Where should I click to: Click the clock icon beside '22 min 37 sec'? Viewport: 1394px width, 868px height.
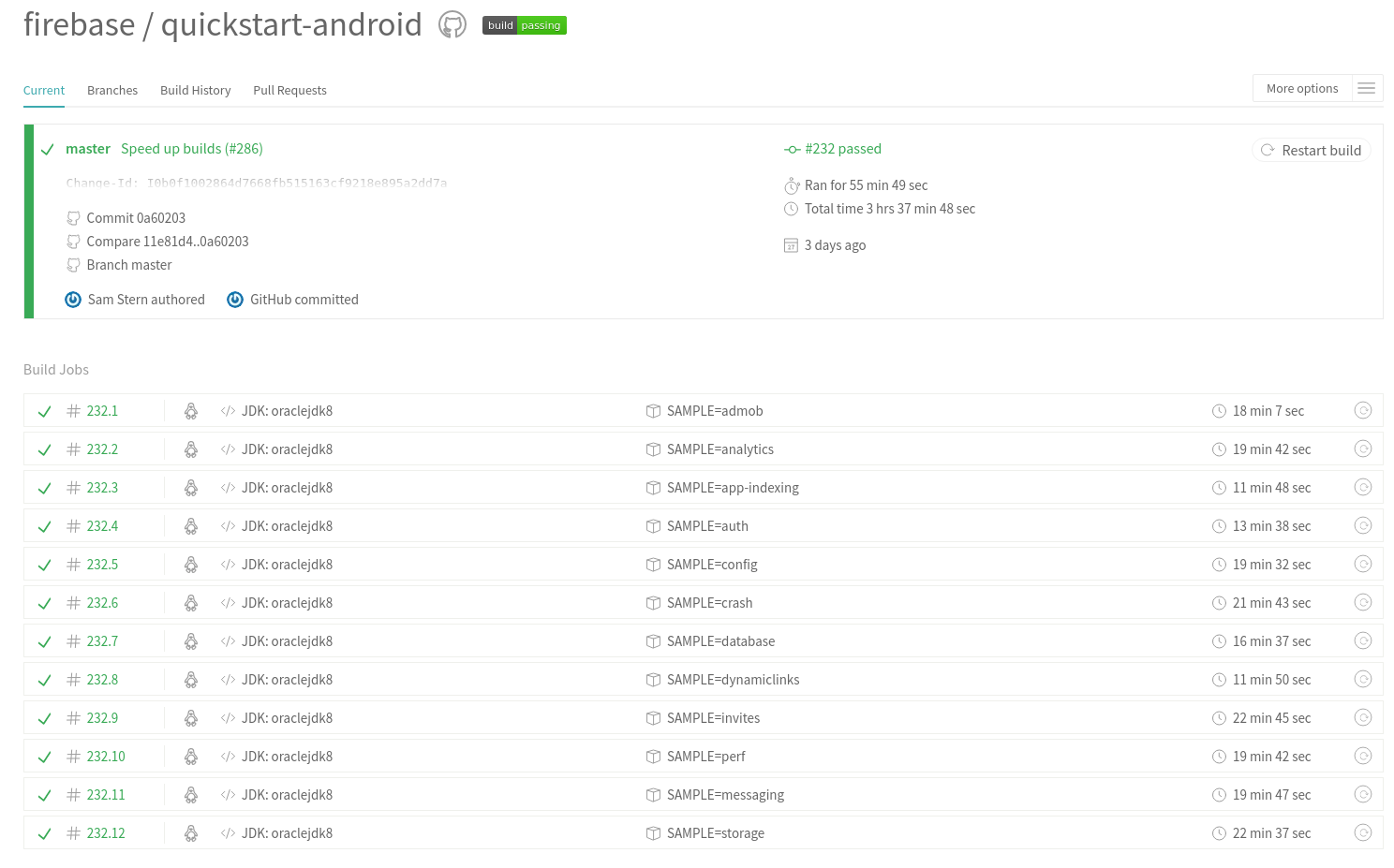pyautogui.click(x=1219, y=832)
